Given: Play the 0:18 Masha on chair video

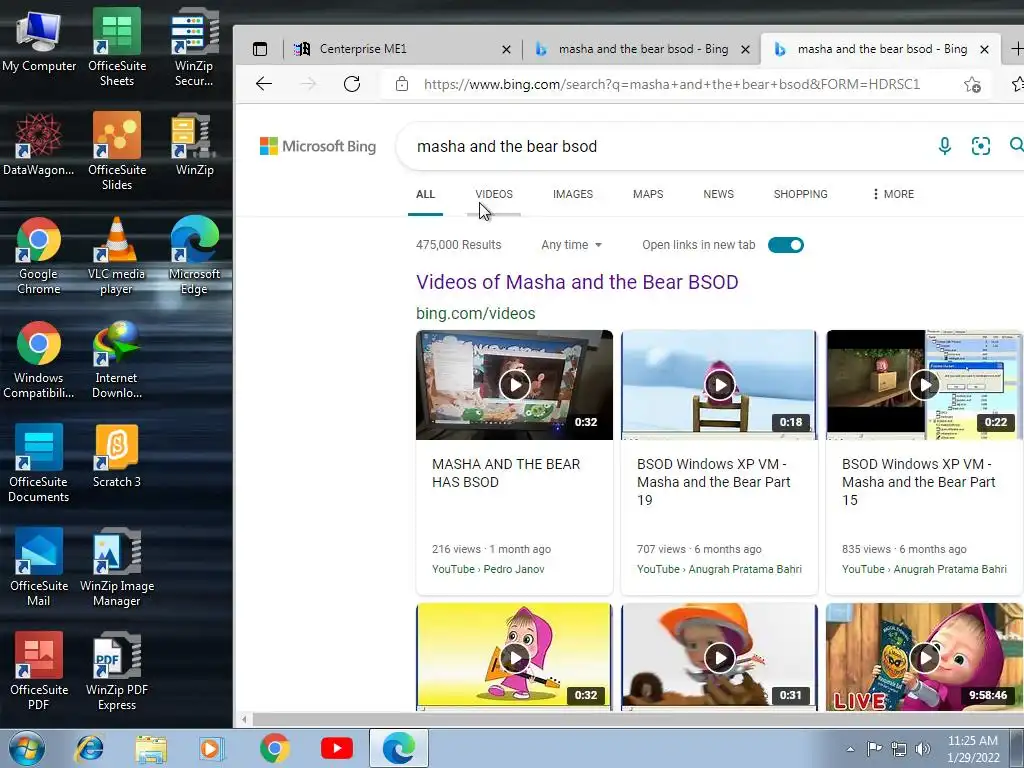Looking at the screenshot, I should coord(719,385).
